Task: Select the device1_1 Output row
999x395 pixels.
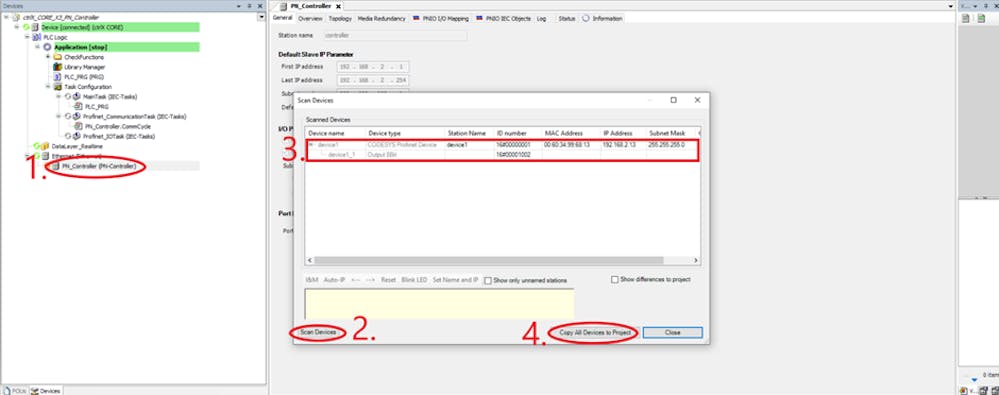Action: (x=503, y=155)
